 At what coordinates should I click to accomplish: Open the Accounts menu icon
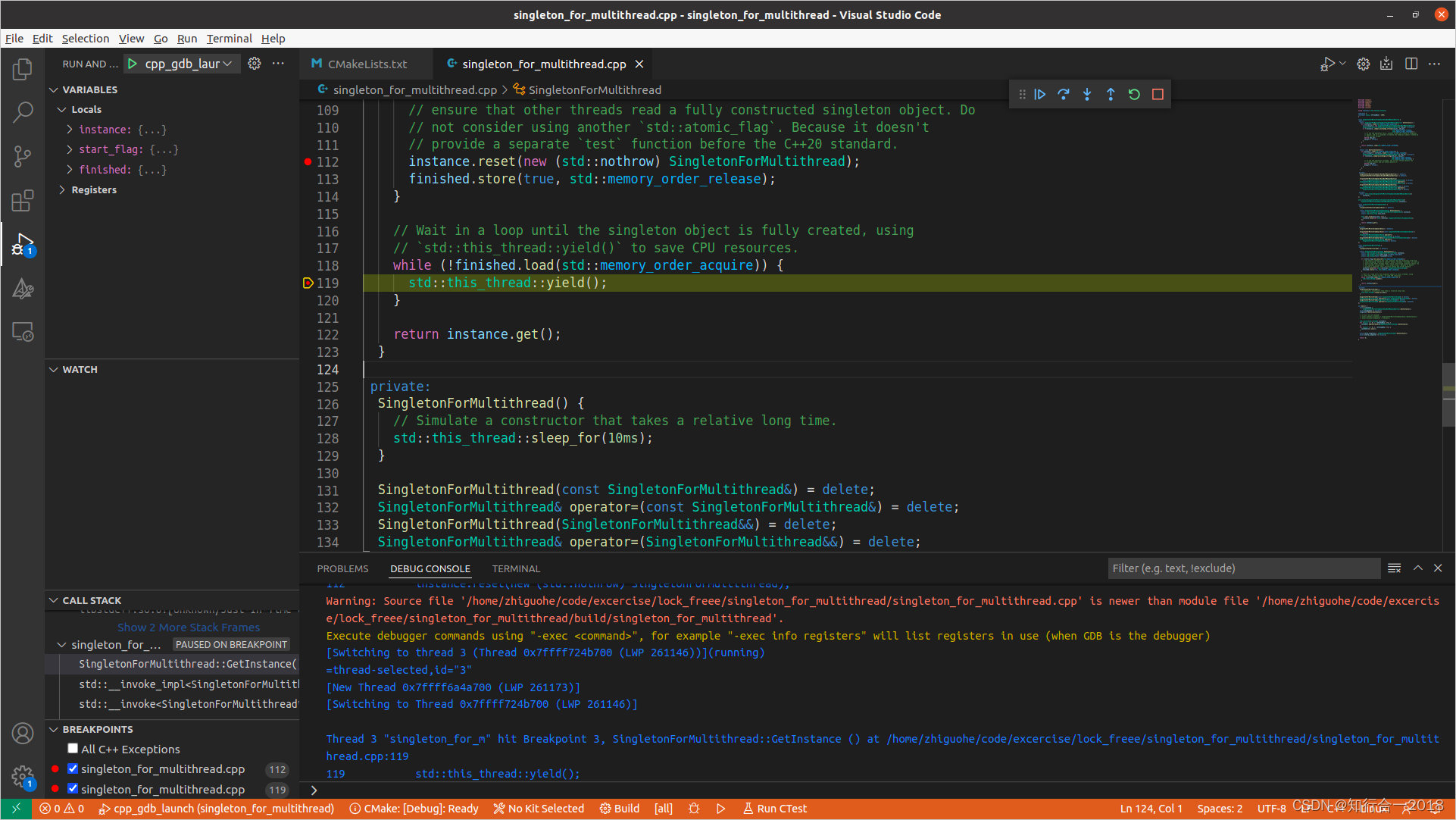pos(23,733)
